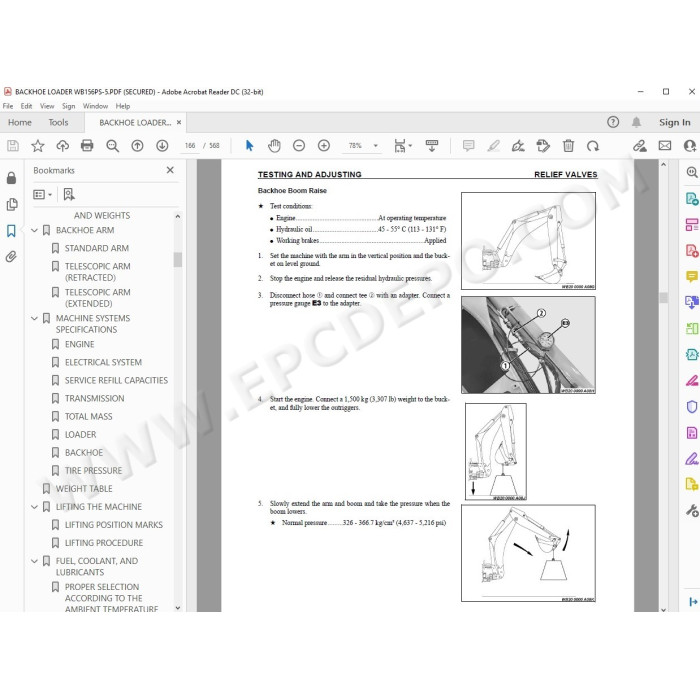Open the Edit menu
This screenshot has width=700, height=700.
(26, 106)
